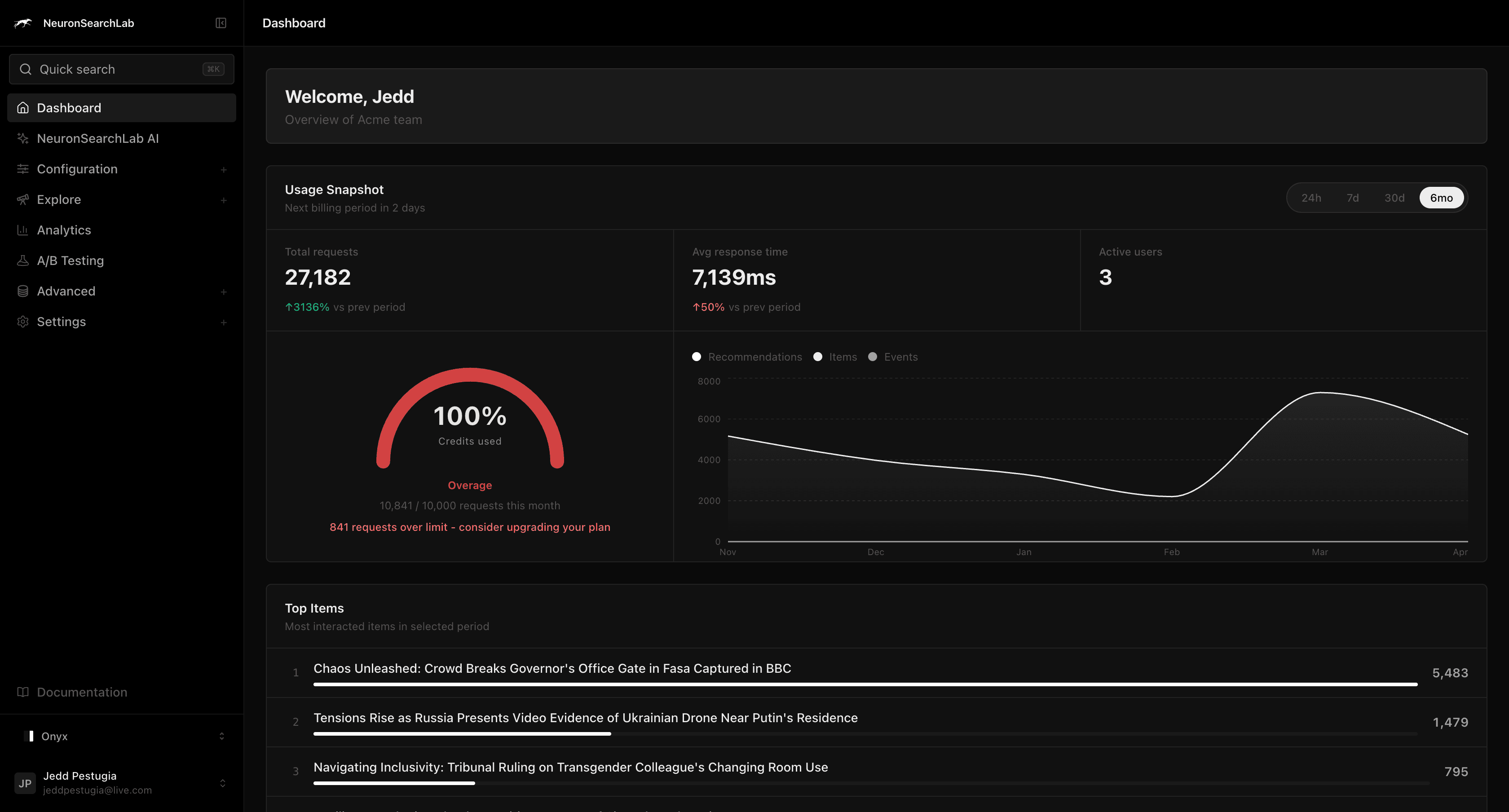Select the A/B Testing flask icon

click(x=23, y=260)
